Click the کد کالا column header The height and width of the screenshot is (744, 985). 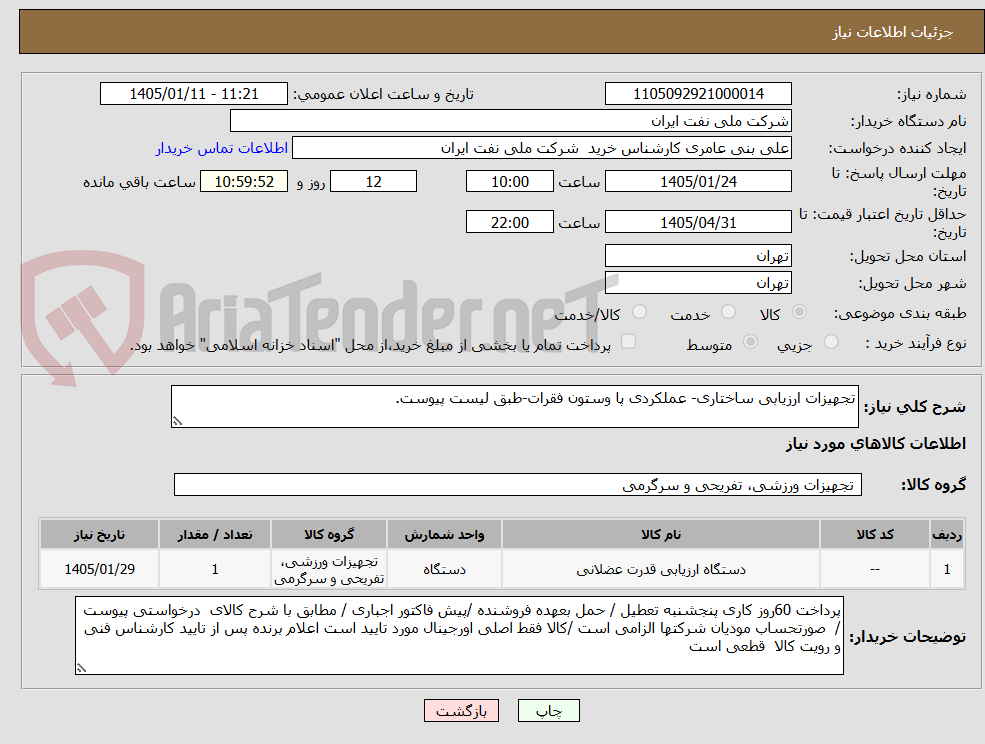pos(874,535)
